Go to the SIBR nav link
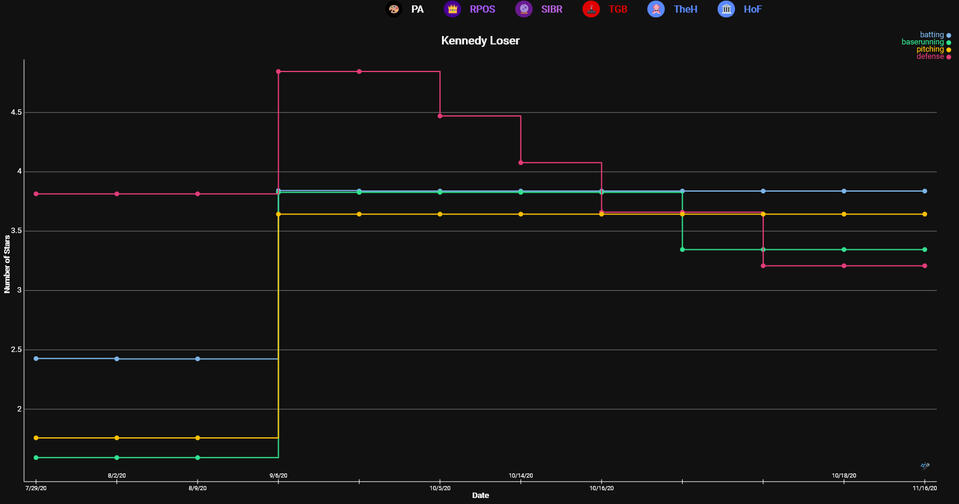This screenshot has width=959, height=504. 553,9
